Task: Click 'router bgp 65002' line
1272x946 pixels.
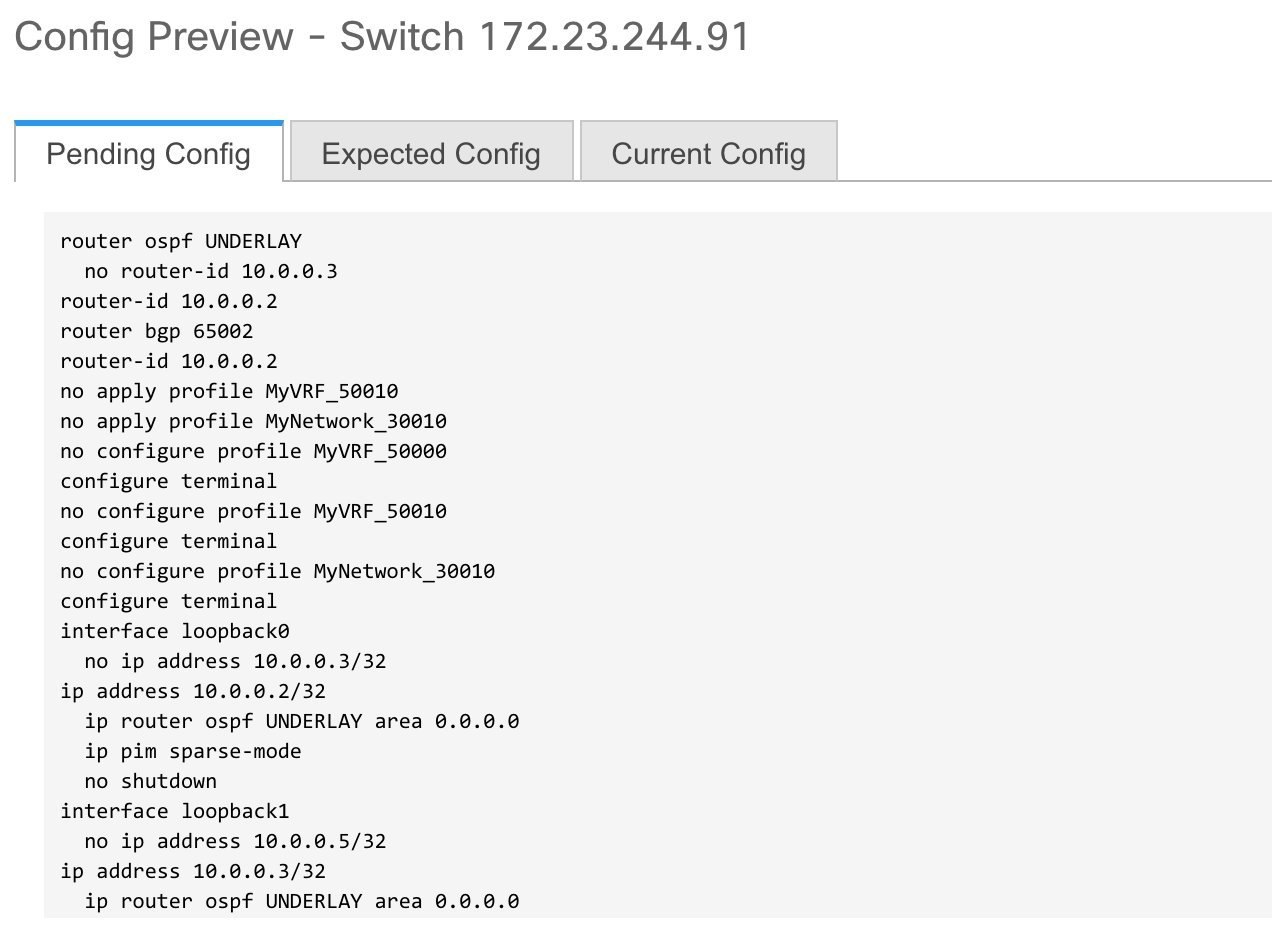Action: (x=157, y=331)
